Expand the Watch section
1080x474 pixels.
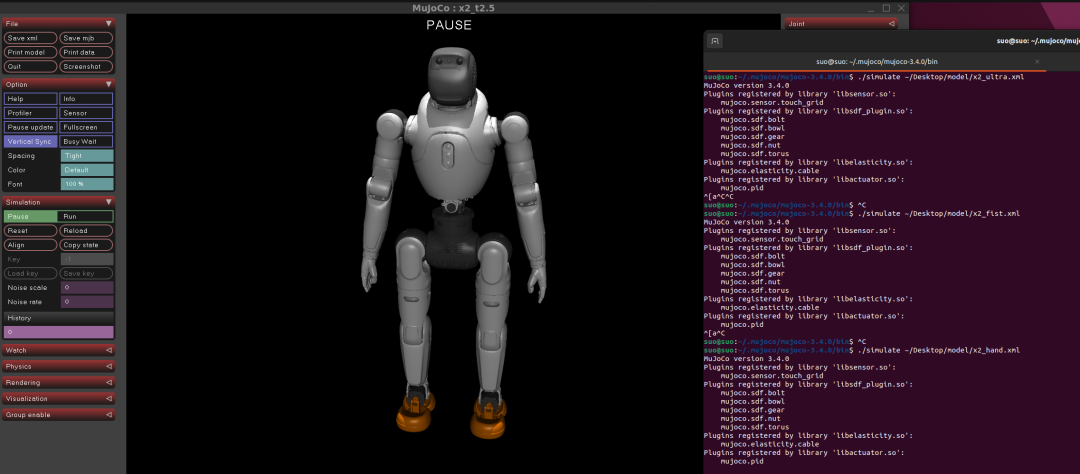coord(59,350)
